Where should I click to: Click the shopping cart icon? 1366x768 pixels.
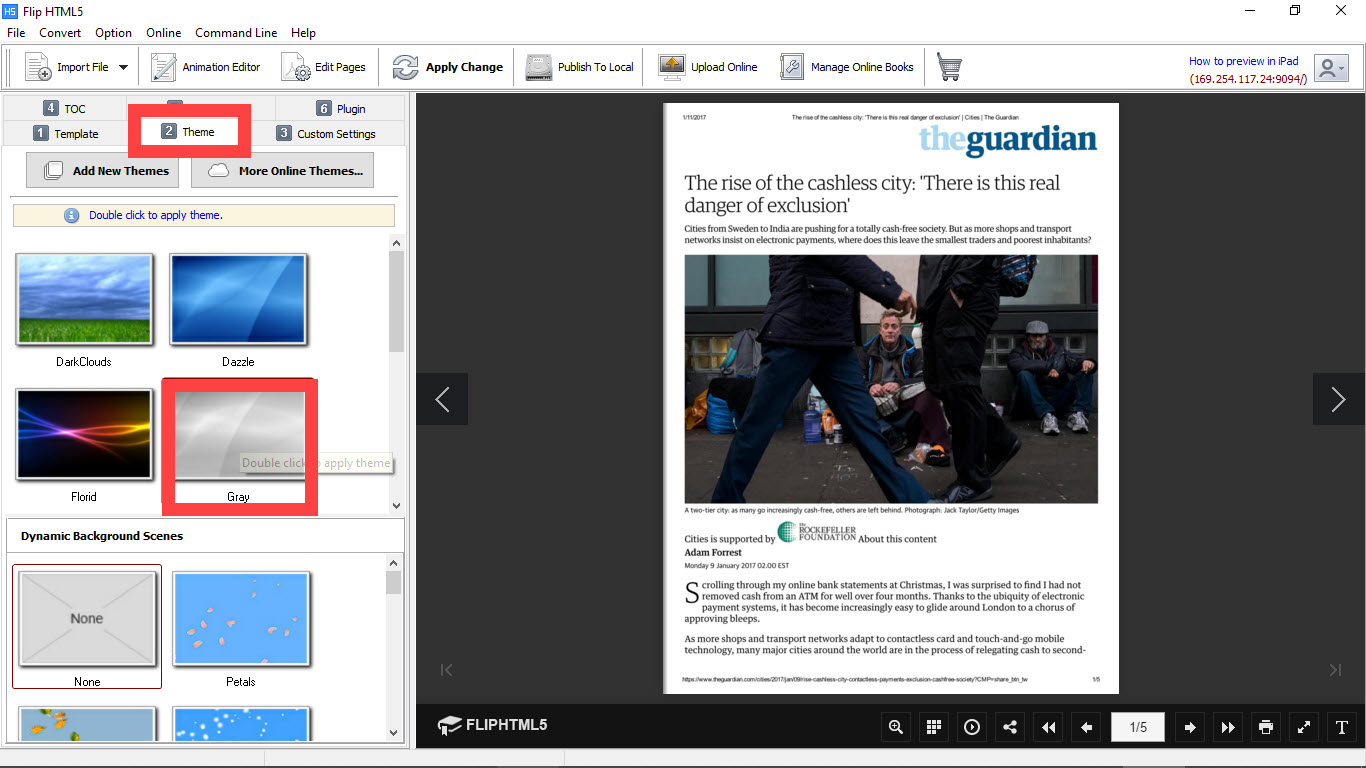point(949,67)
